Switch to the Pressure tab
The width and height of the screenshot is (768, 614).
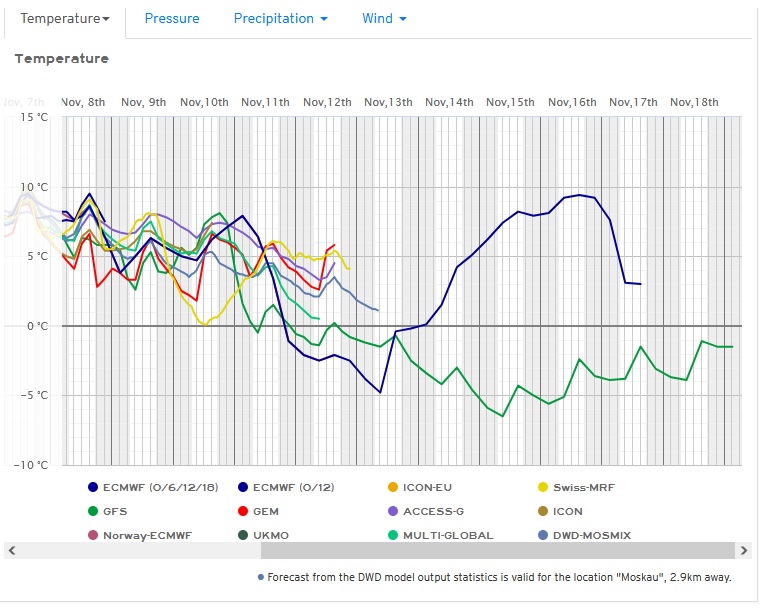coord(172,19)
